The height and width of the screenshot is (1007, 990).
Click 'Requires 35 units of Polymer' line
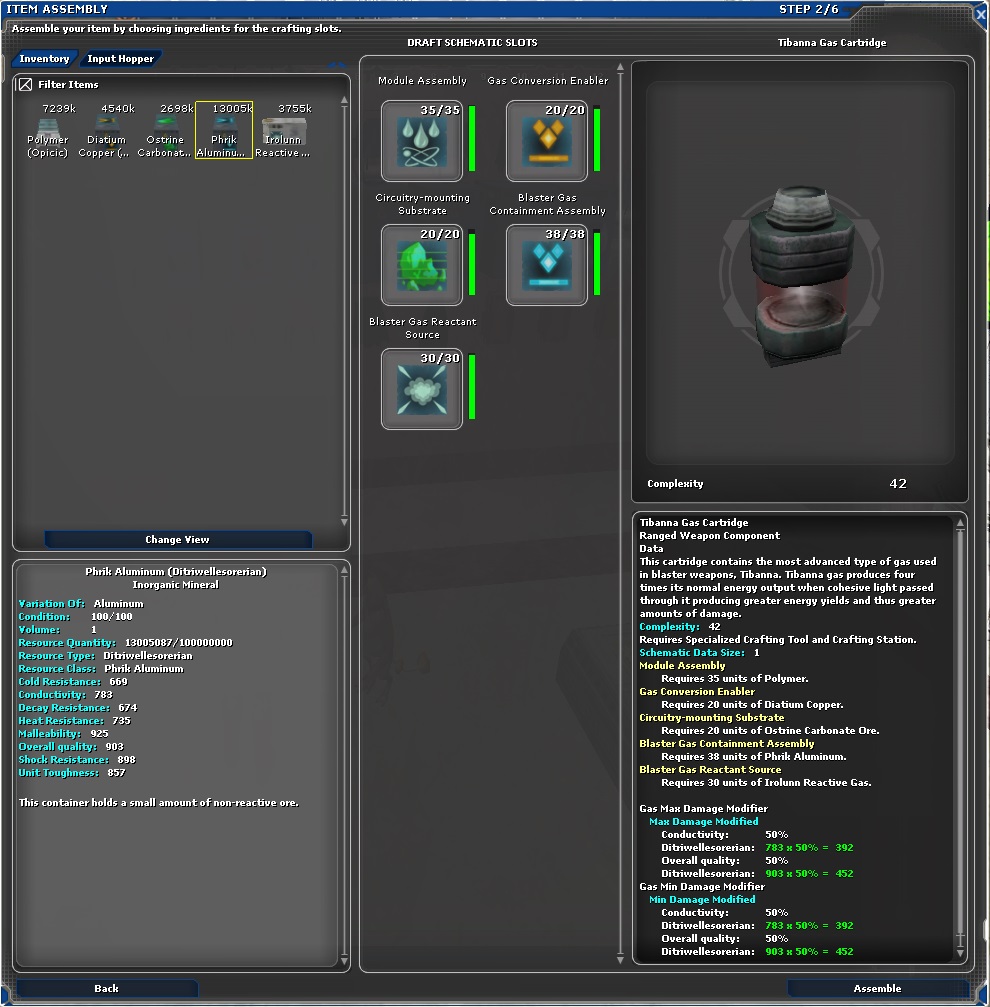point(734,678)
